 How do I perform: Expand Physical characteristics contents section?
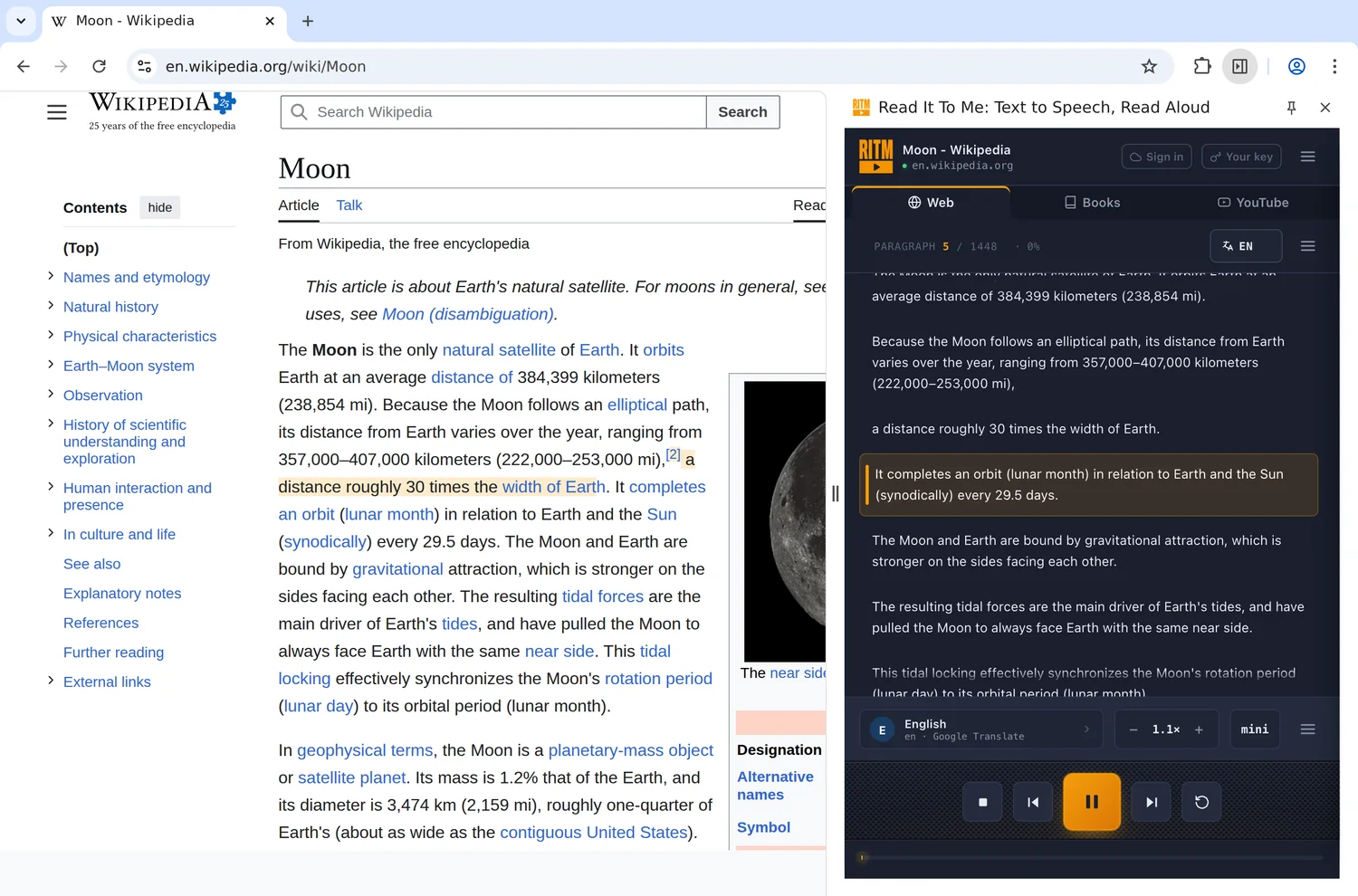[x=51, y=335]
